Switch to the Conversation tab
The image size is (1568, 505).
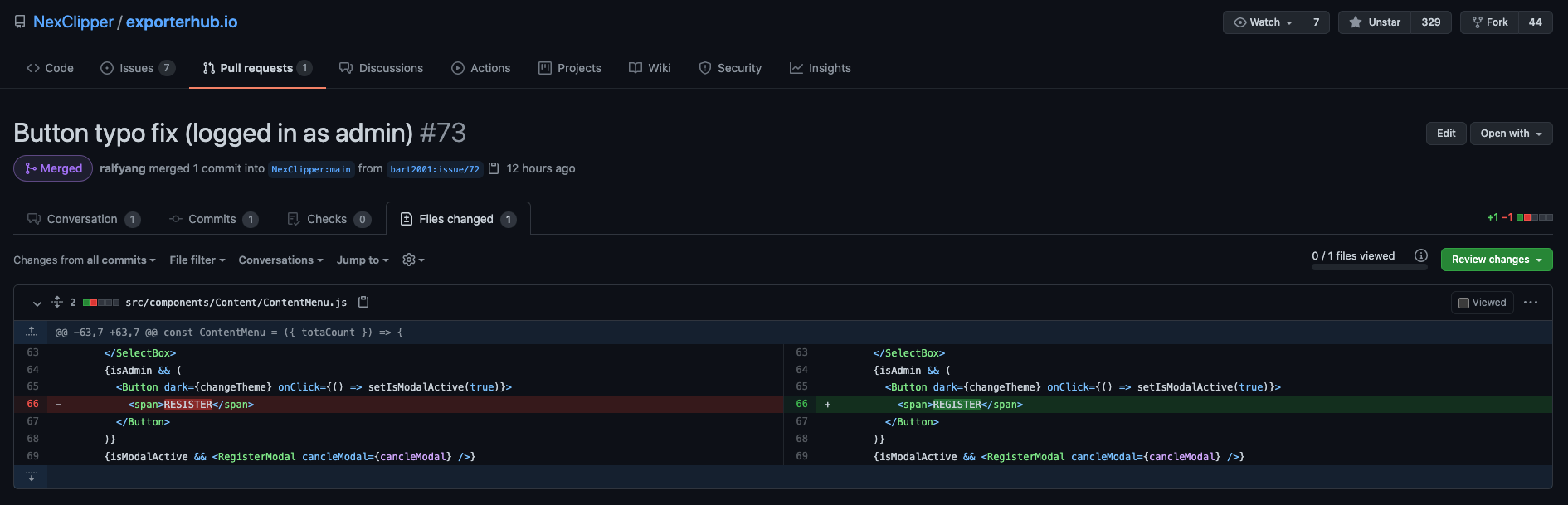83,219
